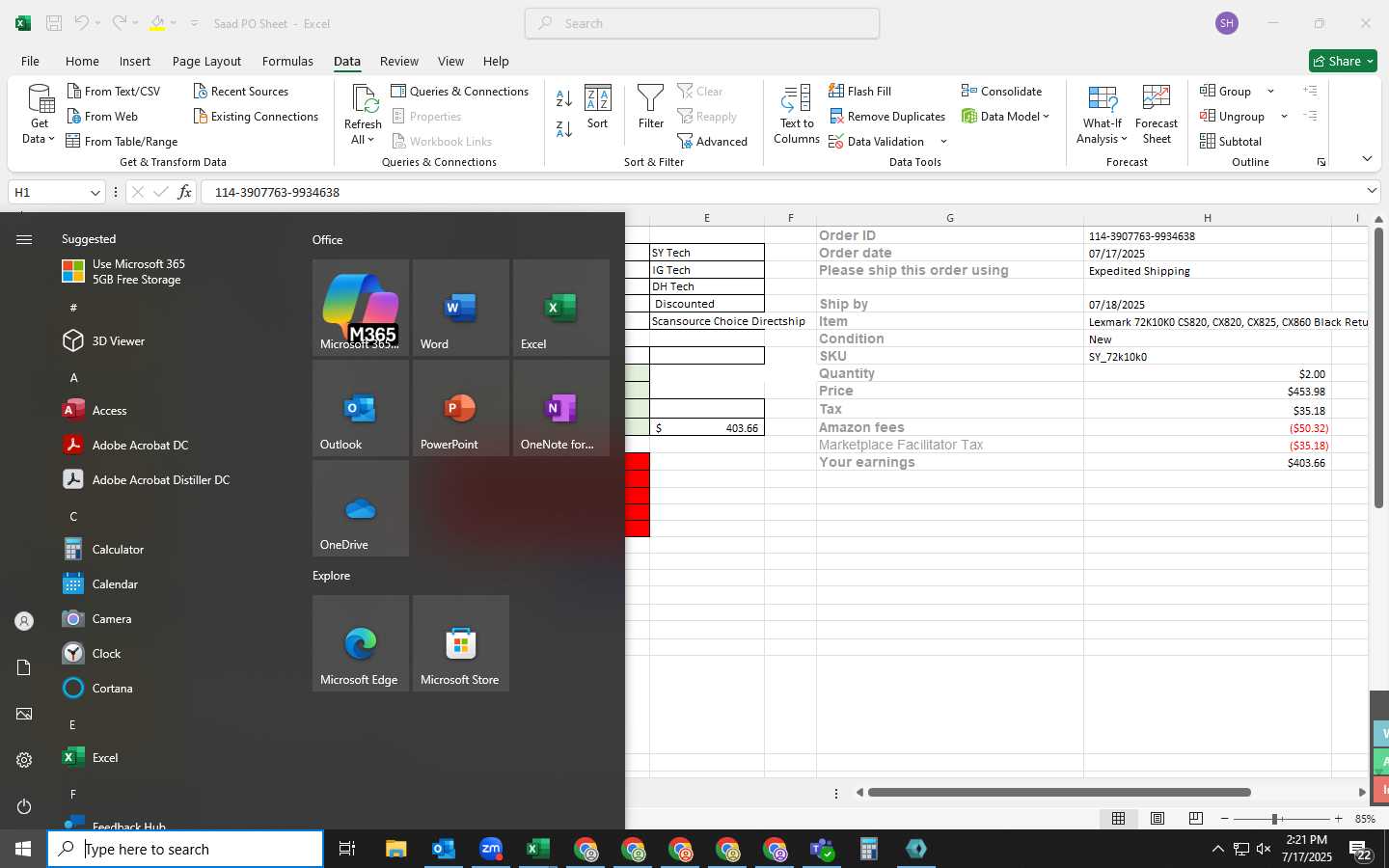The width and height of the screenshot is (1389, 868).
Task: Open the Sort dialog button
Action: point(598,107)
